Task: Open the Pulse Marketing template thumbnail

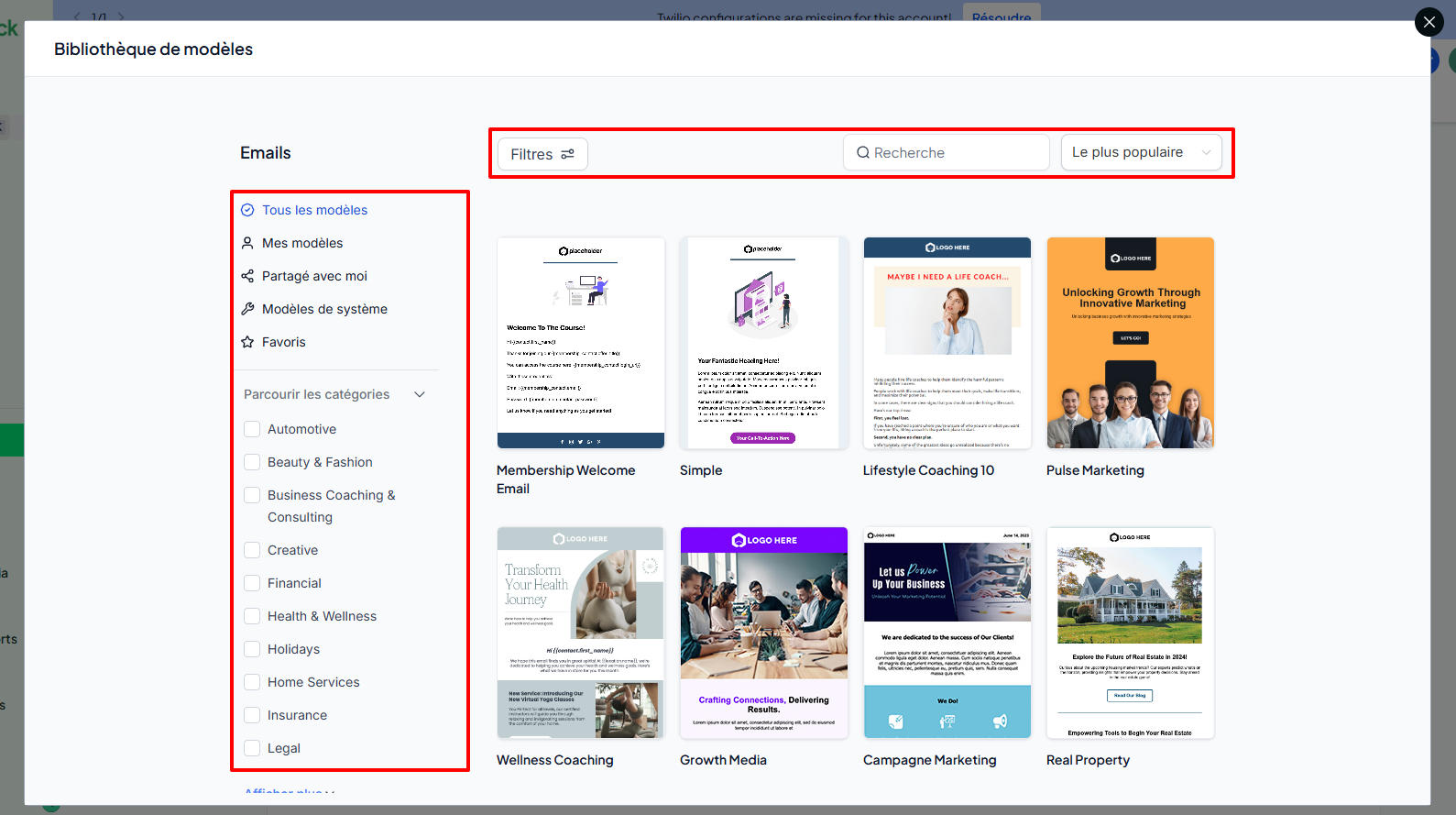Action: coord(1131,343)
